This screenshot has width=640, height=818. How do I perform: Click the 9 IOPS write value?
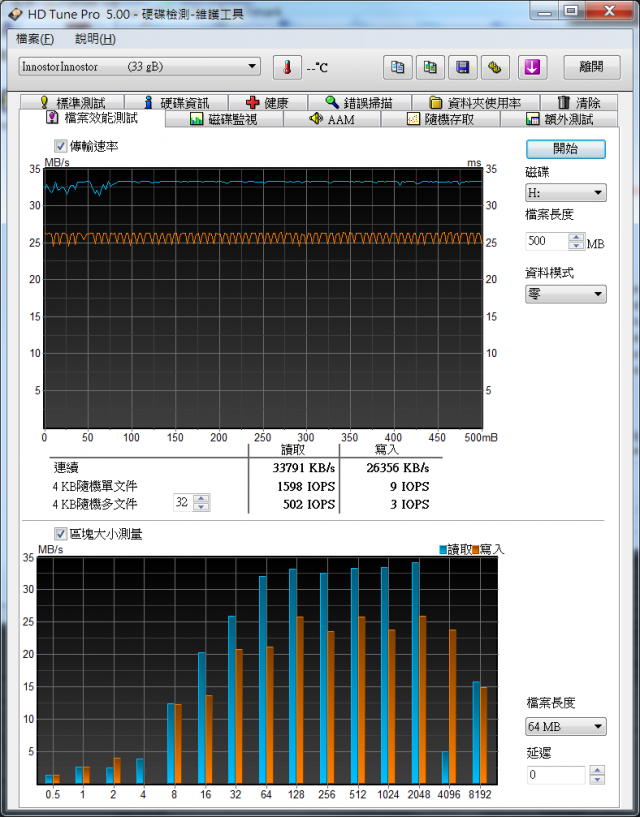(409, 486)
